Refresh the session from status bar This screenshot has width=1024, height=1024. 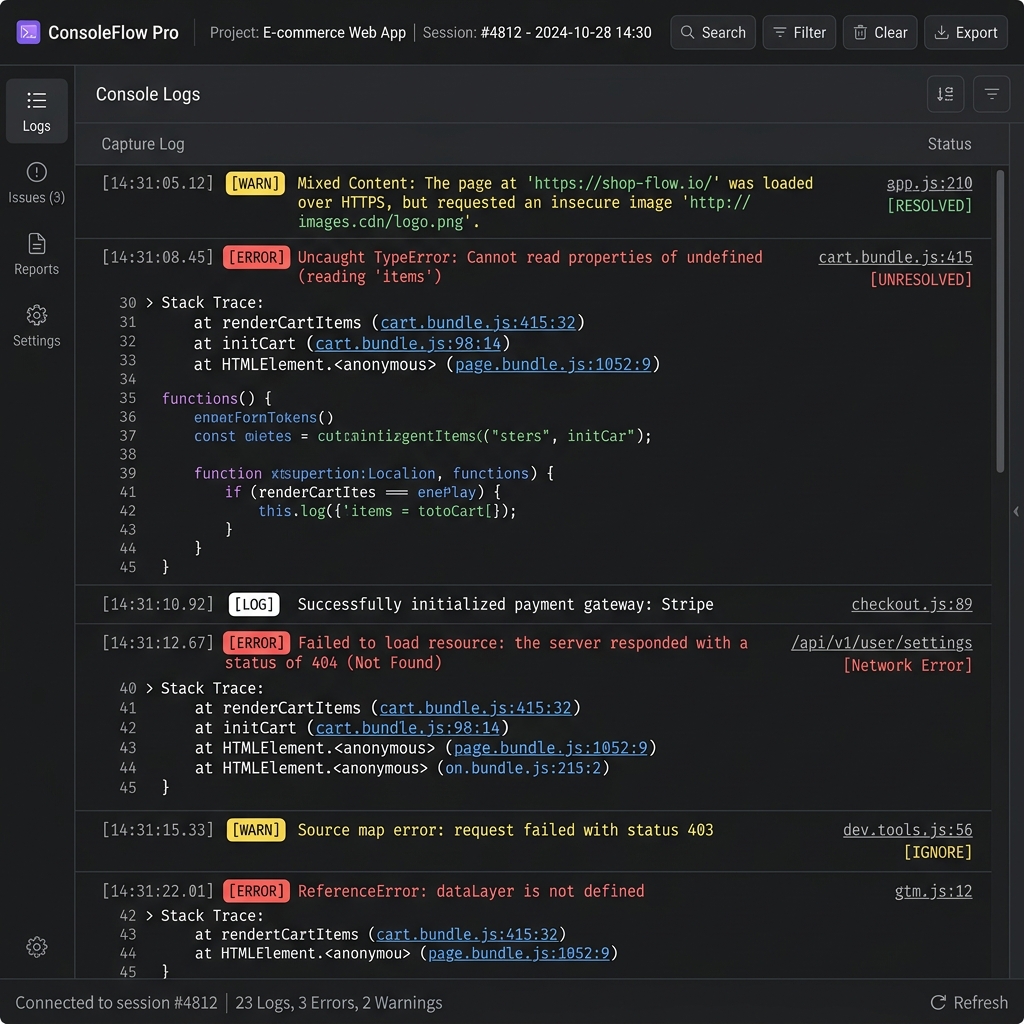pyautogui.click(x=968, y=1002)
